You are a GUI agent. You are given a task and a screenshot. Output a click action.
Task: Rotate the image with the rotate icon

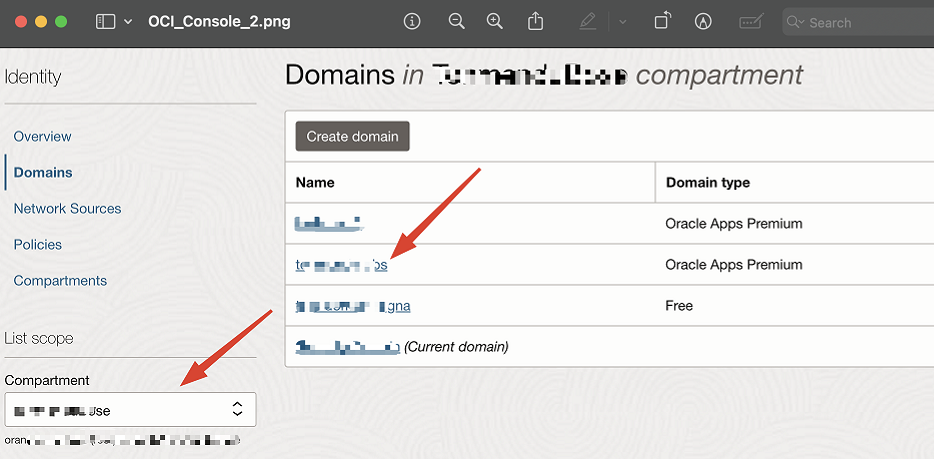662,21
